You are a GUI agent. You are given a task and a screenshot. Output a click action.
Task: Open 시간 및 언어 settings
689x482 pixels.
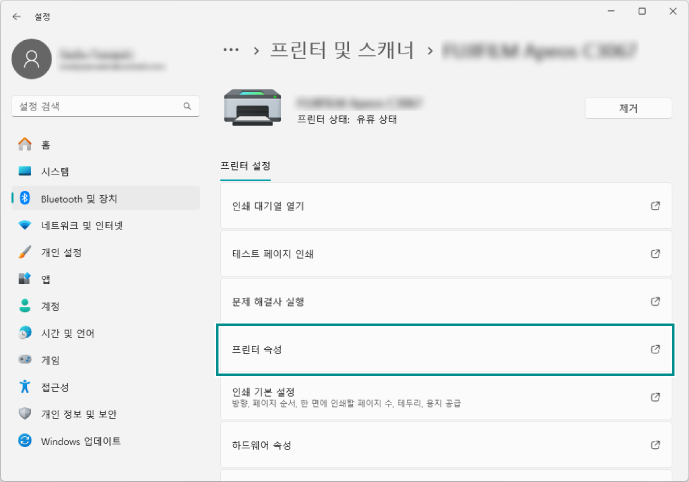[x=105, y=333]
